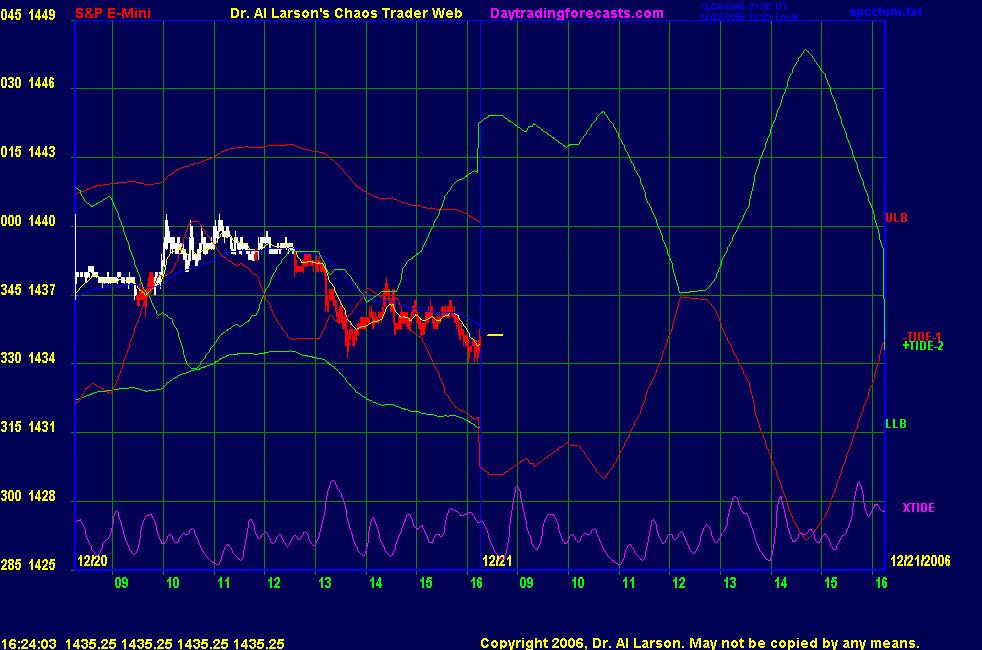
Task: Click the 16:24:03 timestamp in status line
Action: tap(28, 644)
